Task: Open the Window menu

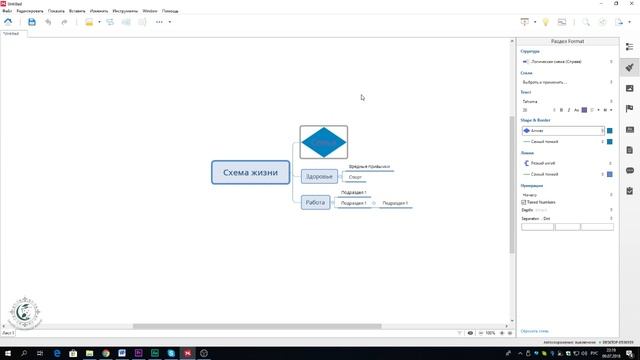Action: click(x=150, y=11)
